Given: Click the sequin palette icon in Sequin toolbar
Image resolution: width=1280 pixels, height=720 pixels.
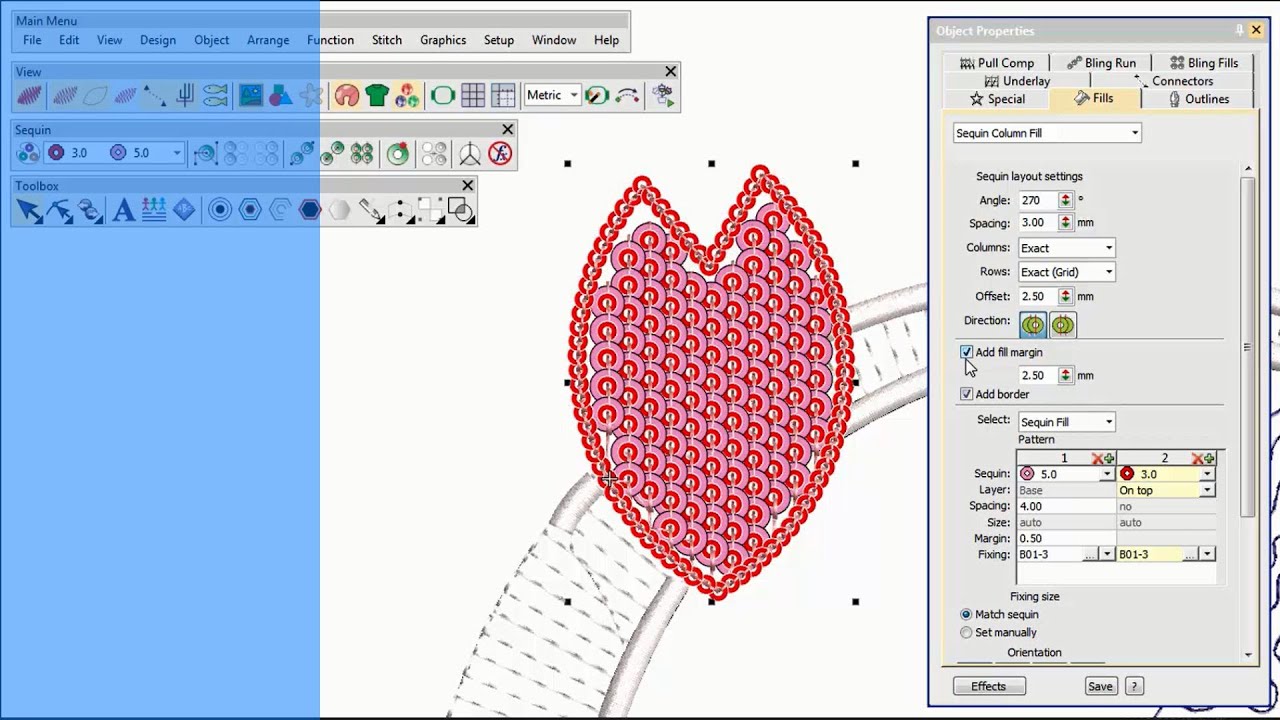Looking at the screenshot, I should pos(28,153).
